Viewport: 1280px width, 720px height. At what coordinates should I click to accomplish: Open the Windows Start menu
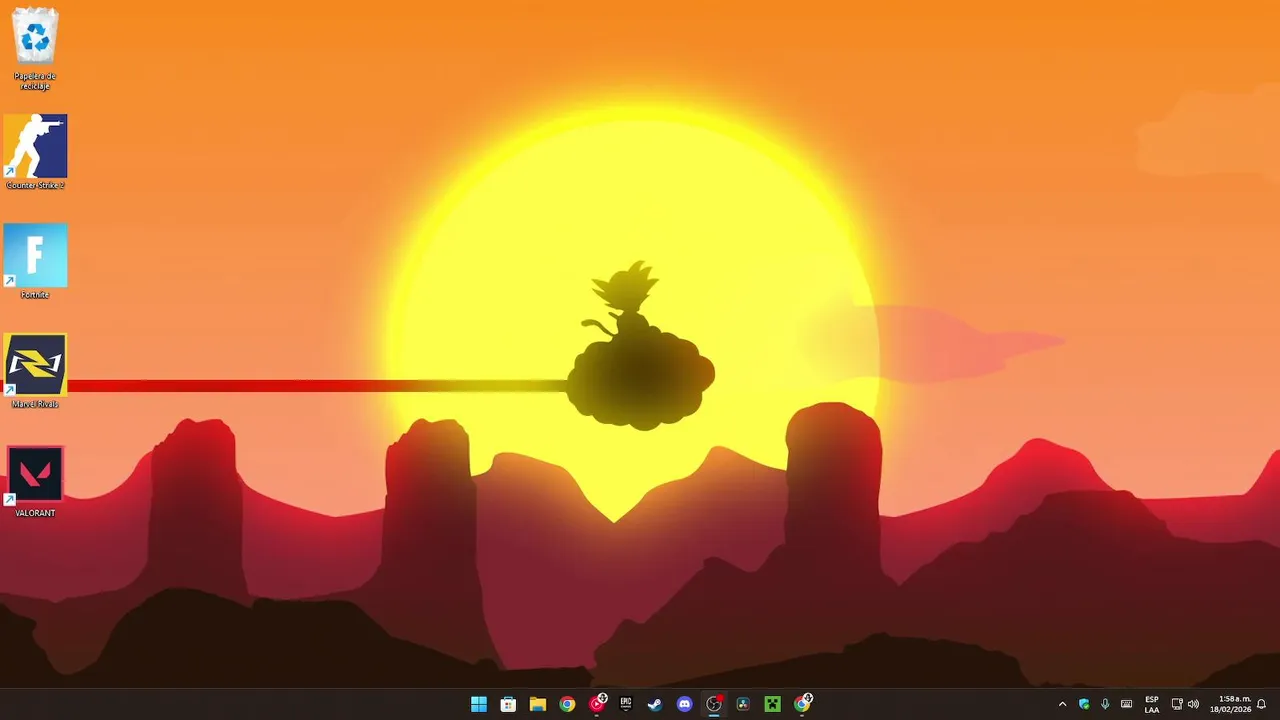click(479, 704)
